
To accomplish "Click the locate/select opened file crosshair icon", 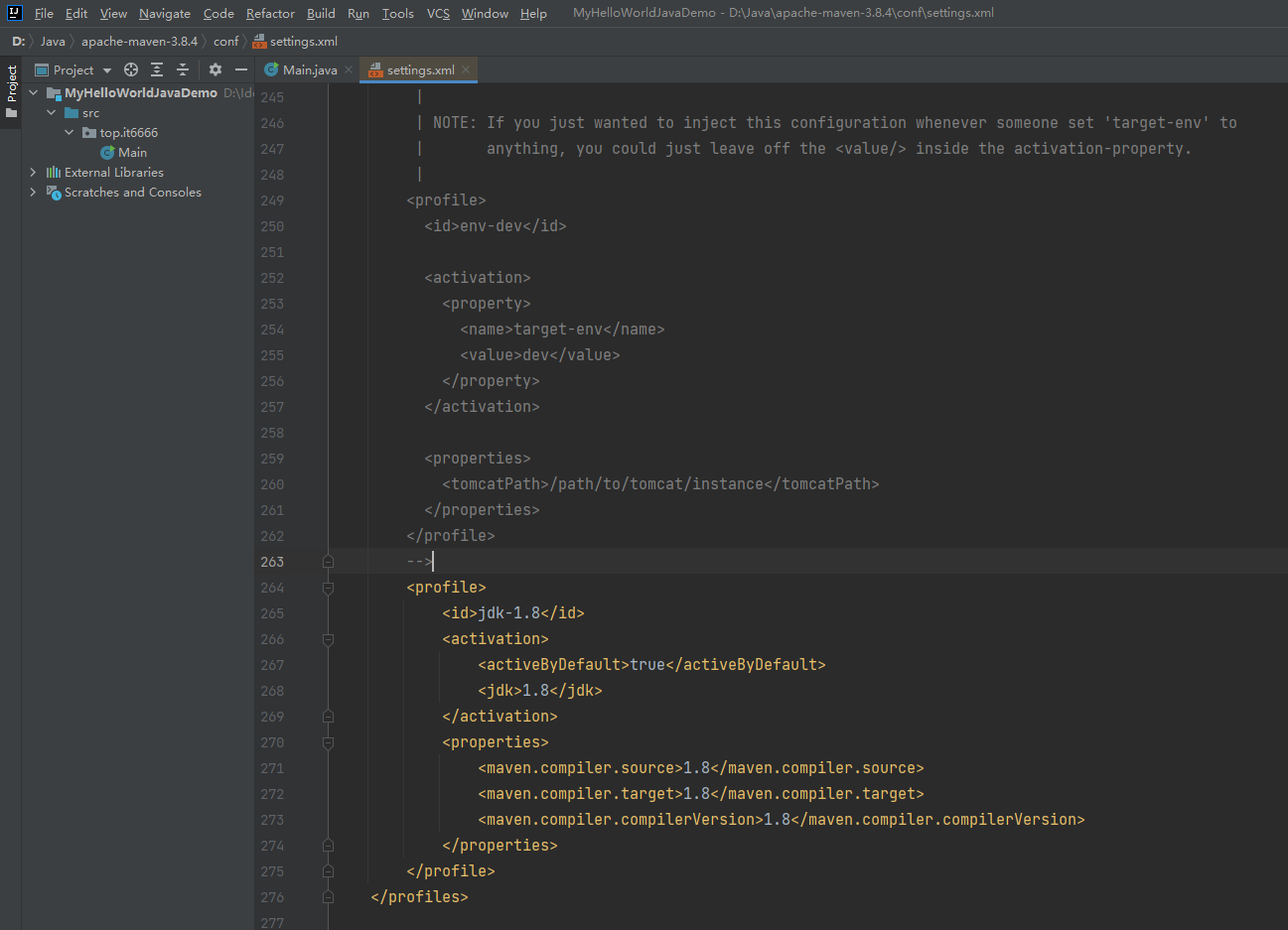I will (131, 69).
